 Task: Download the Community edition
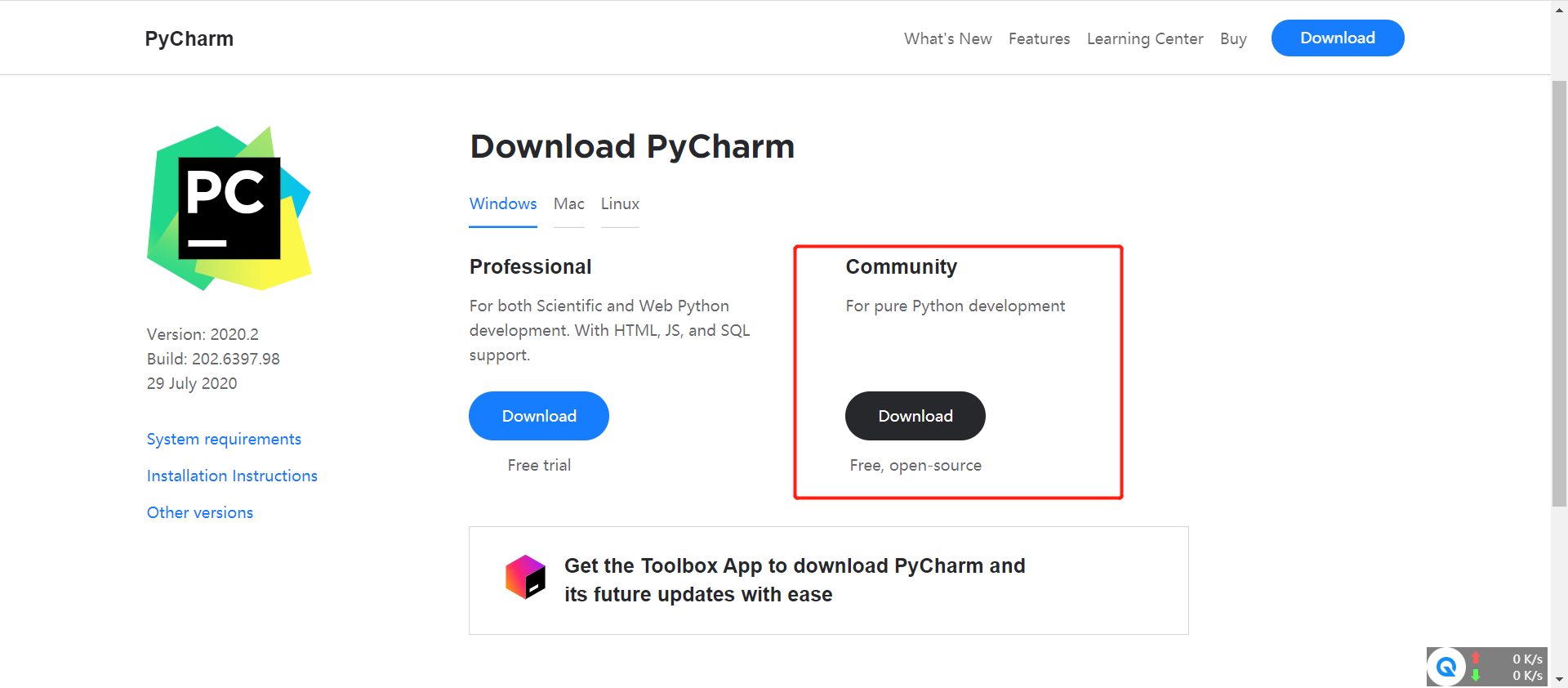point(915,416)
